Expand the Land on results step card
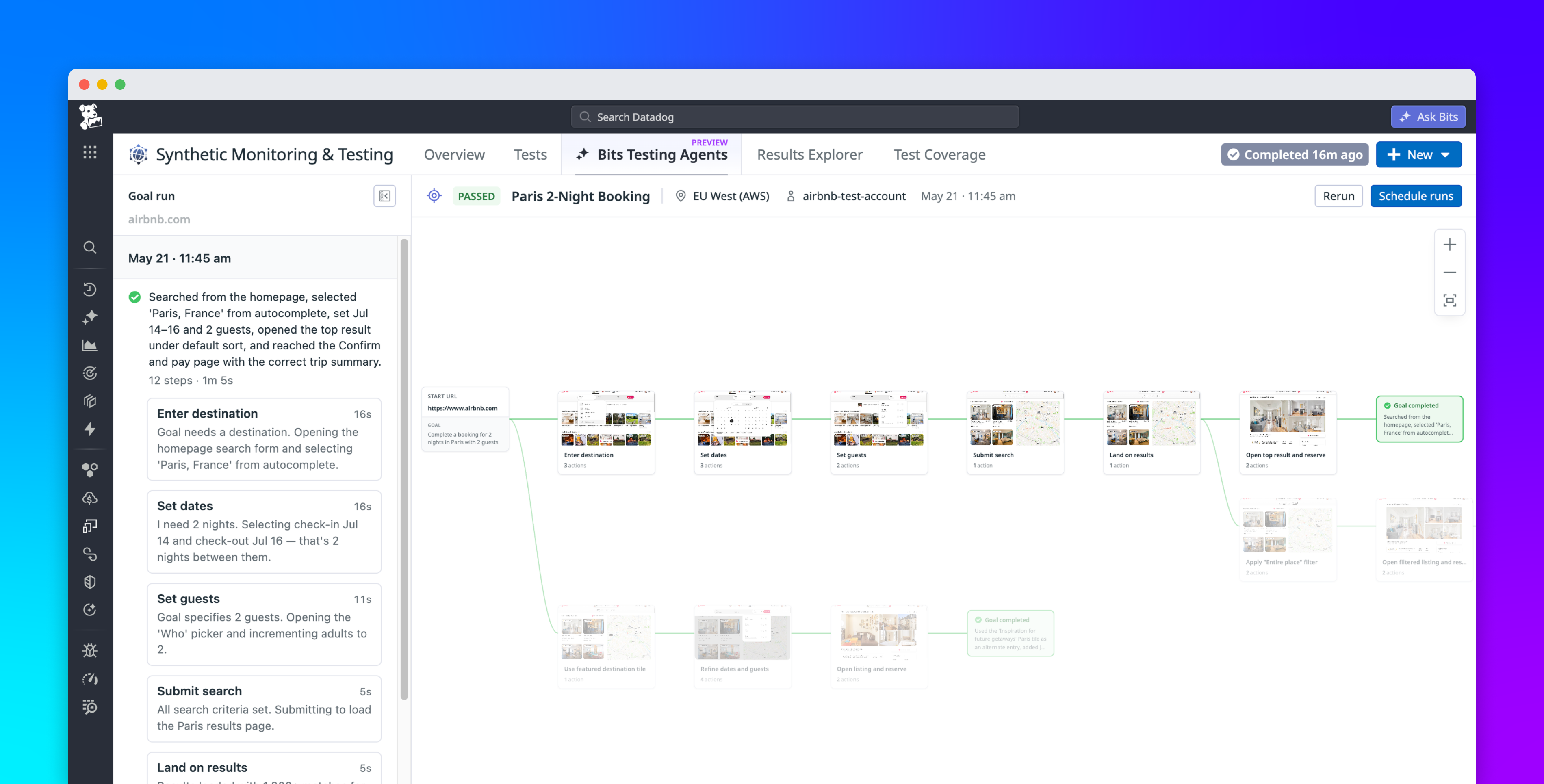Viewport: 1544px width, 784px height. pos(265,769)
